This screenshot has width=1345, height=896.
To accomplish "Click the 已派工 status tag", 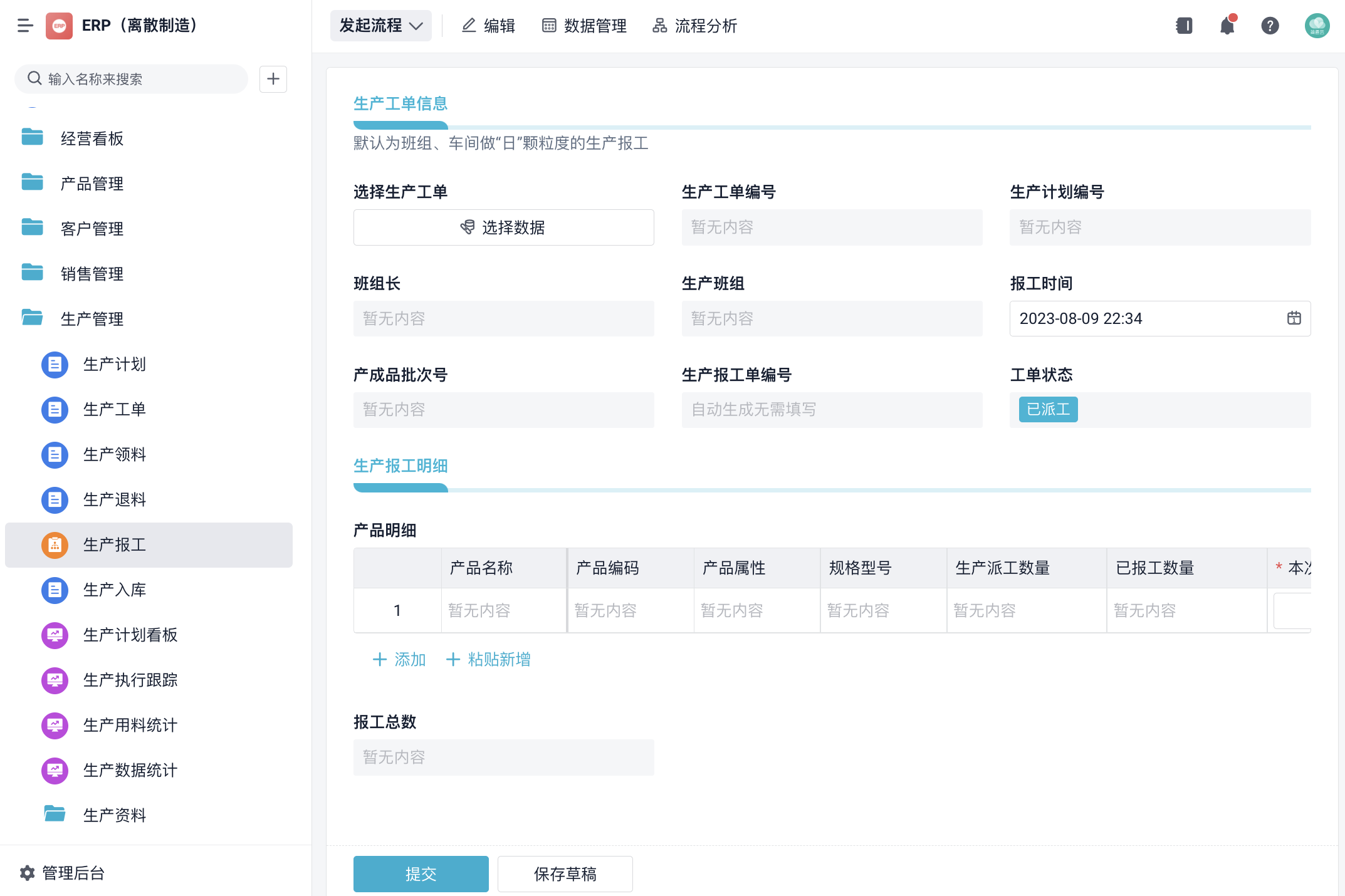I will pyautogui.click(x=1047, y=409).
